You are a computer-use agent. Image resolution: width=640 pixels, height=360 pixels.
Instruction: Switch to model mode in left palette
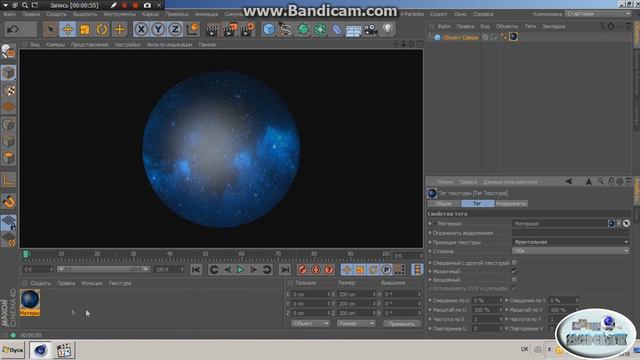9,73
